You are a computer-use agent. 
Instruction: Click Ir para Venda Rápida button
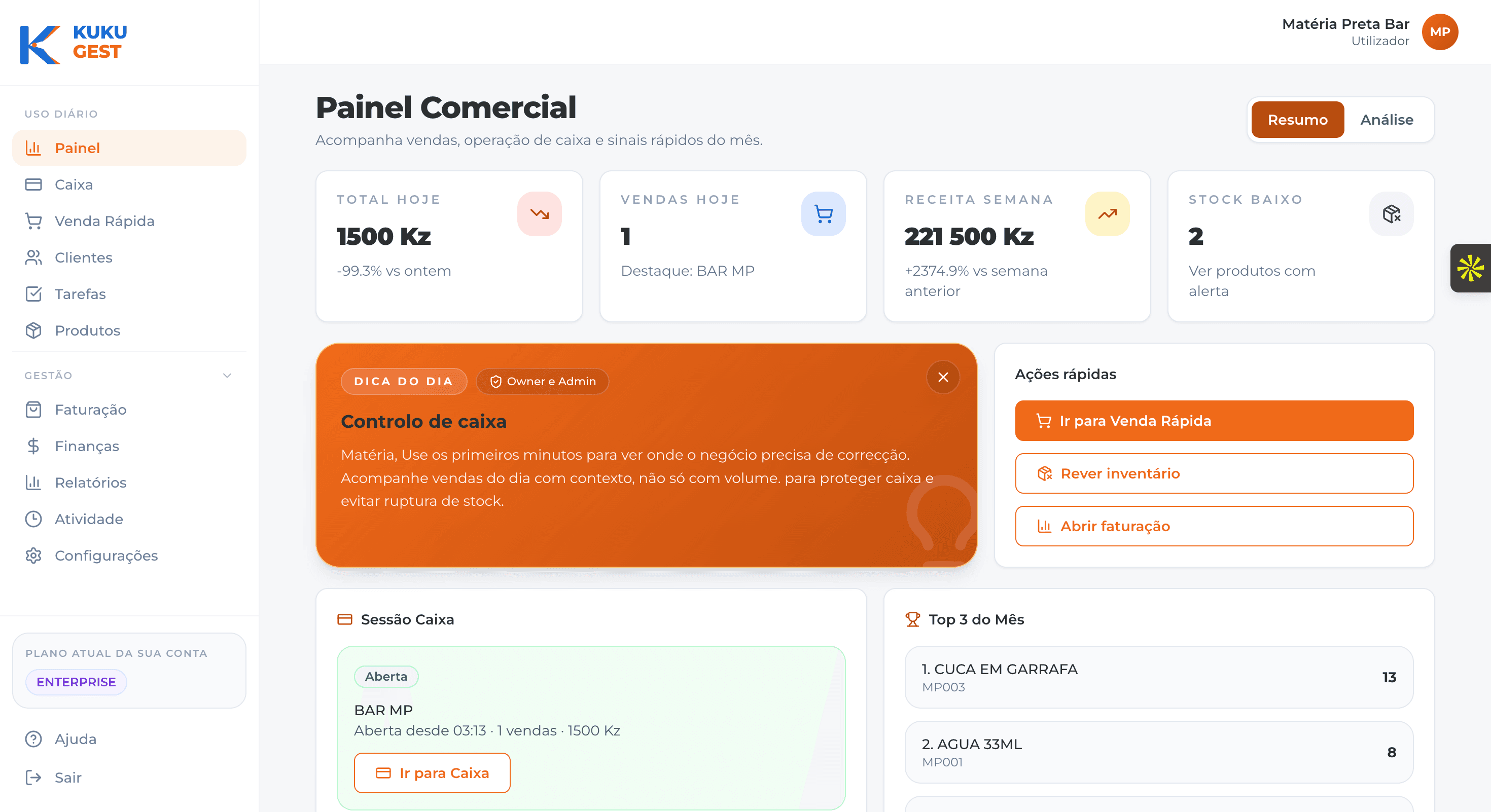[1214, 421]
